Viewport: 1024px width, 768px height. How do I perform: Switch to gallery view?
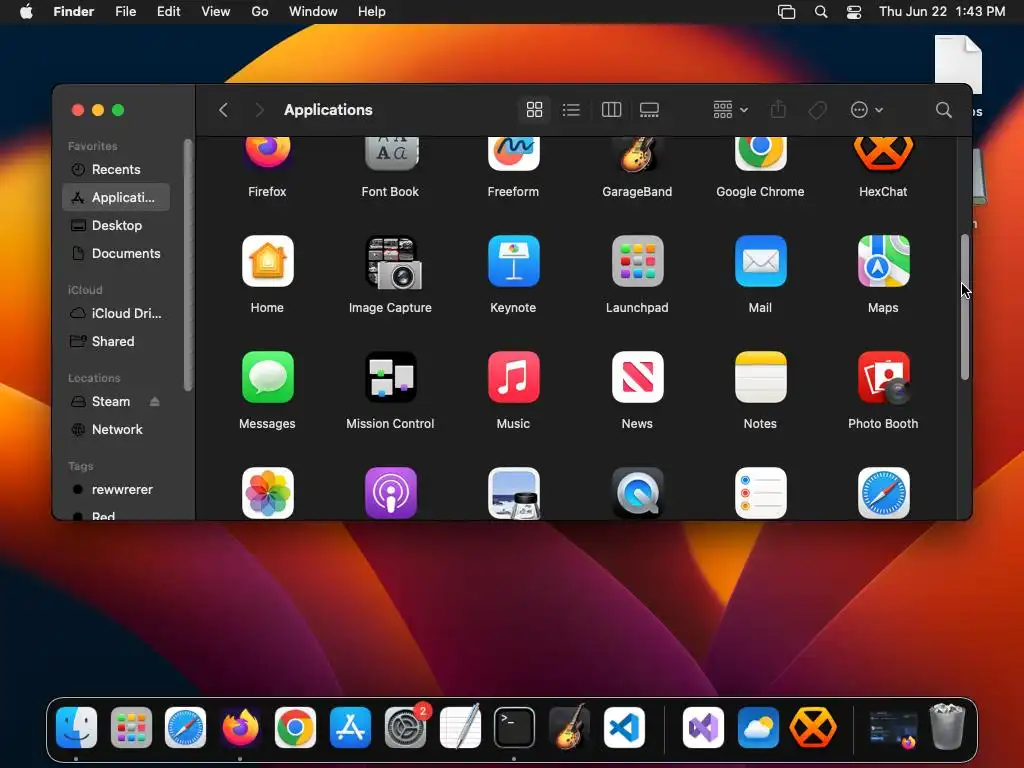click(649, 110)
